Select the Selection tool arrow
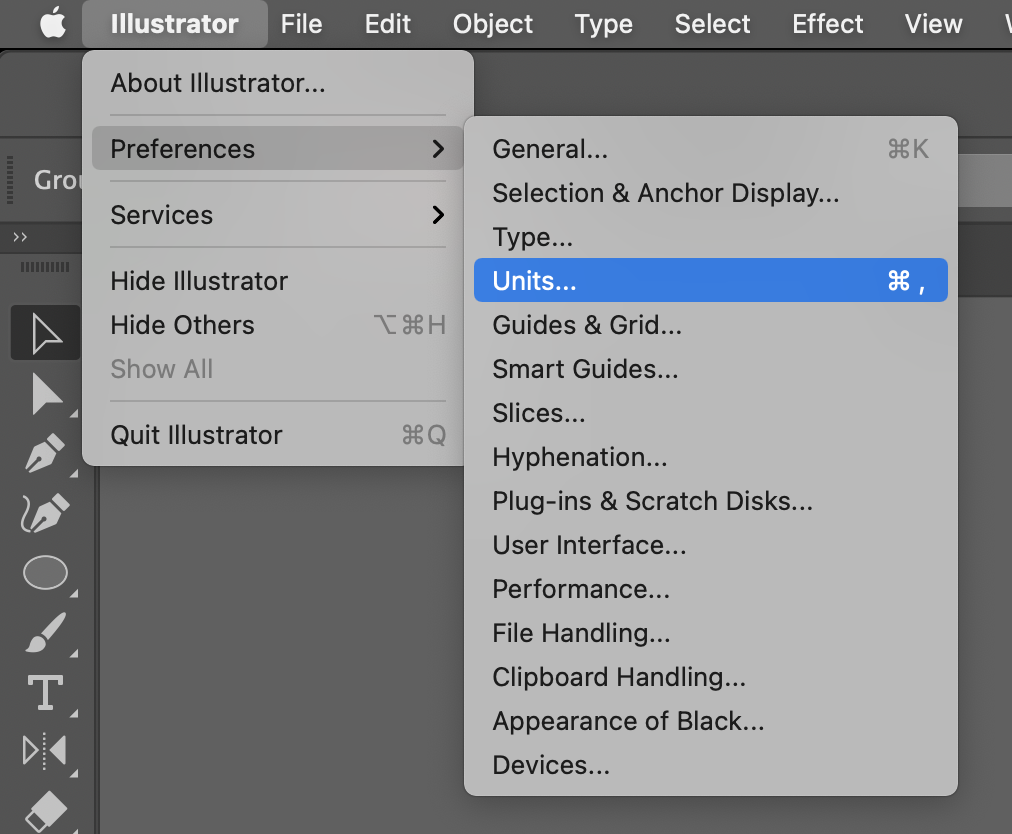Image resolution: width=1012 pixels, height=834 pixels. [x=45, y=333]
